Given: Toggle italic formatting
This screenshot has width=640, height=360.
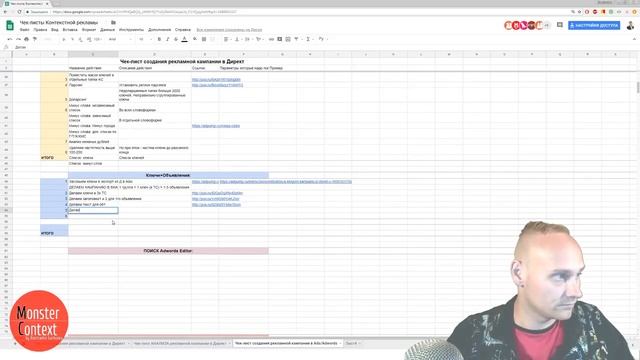Looking at the screenshot, I should [x=167, y=39].
